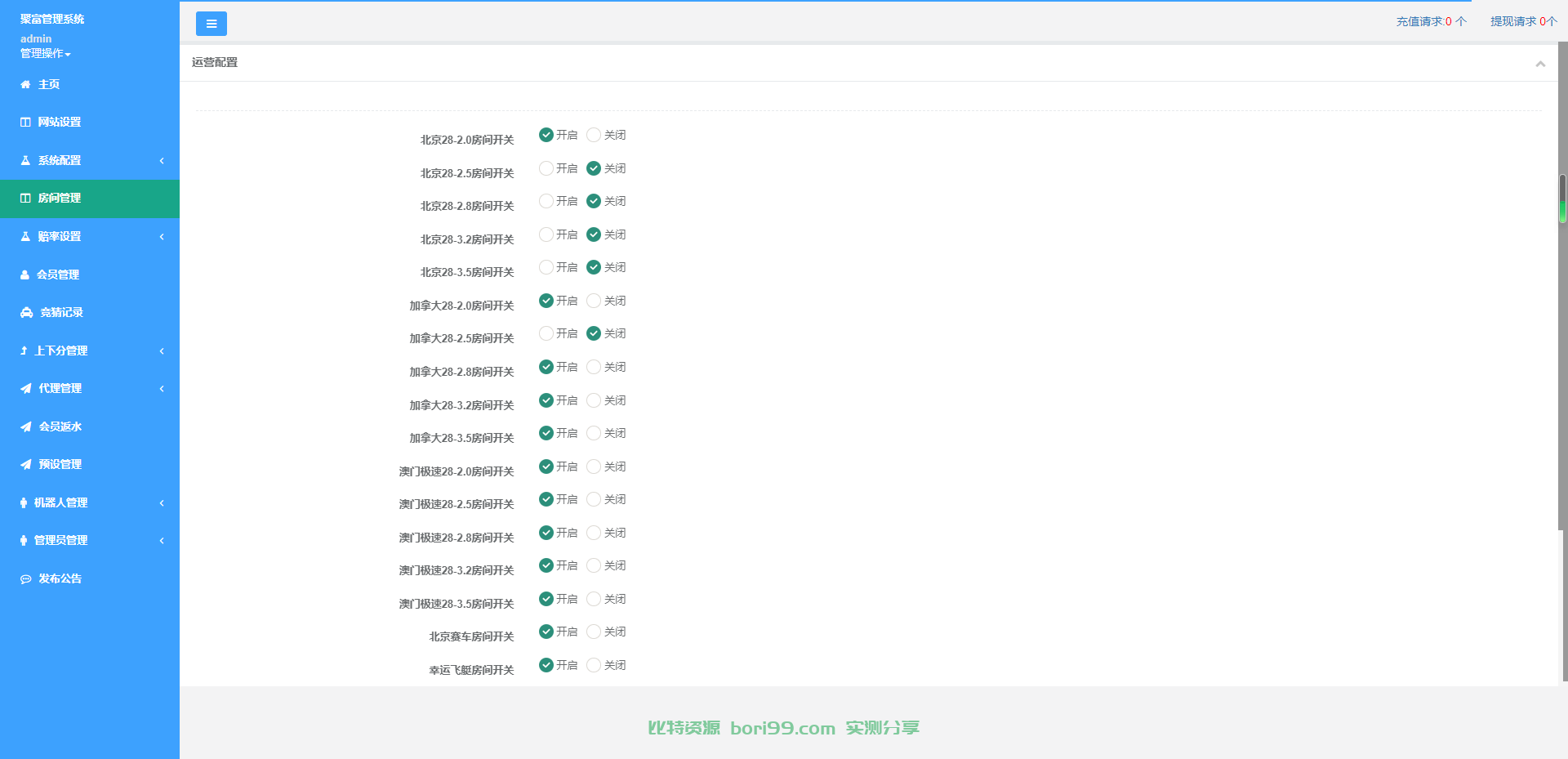The image size is (1568, 759).
Task: Open the 会员返水 menu item
Action: coord(90,426)
